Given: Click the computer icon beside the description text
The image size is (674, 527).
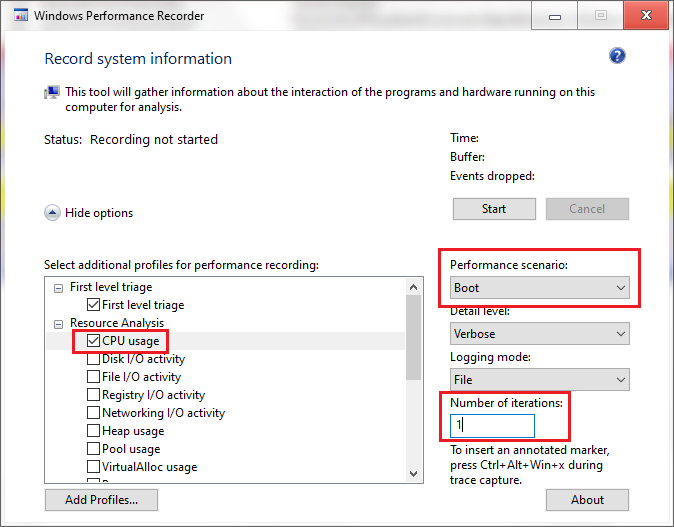Looking at the screenshot, I should click(52, 92).
